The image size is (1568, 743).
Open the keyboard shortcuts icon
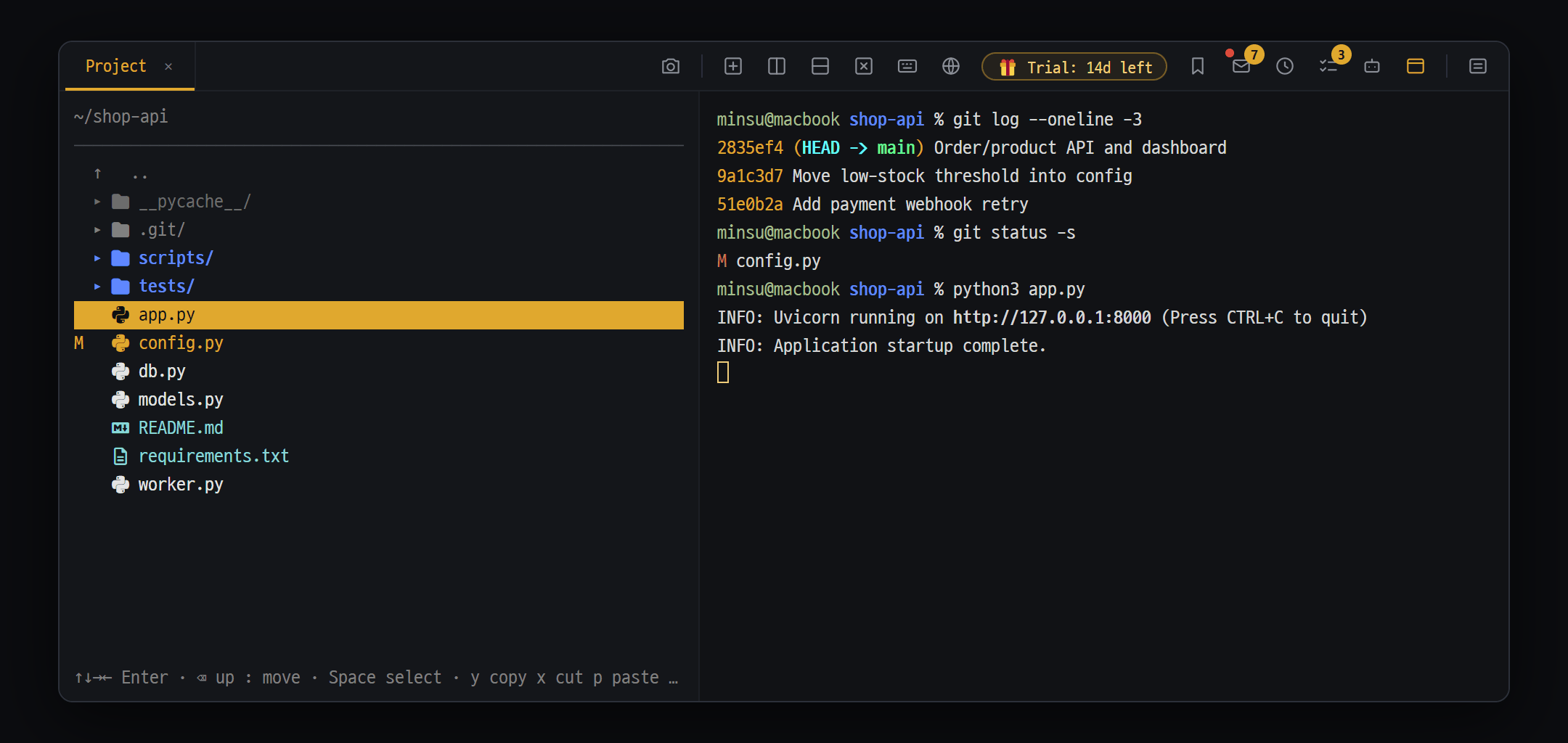tap(907, 67)
